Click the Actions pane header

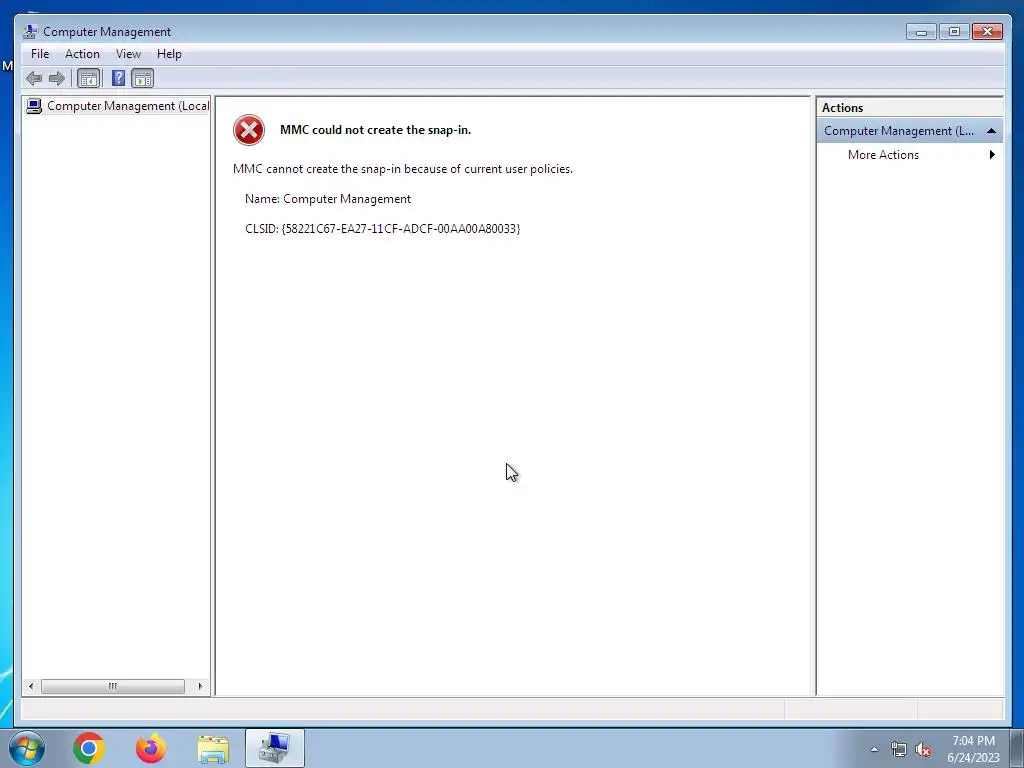point(909,108)
